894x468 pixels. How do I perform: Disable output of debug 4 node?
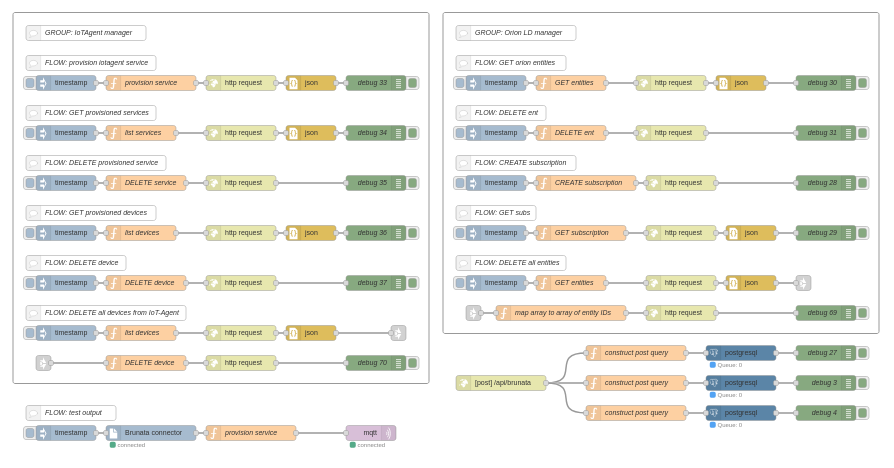tap(863, 413)
